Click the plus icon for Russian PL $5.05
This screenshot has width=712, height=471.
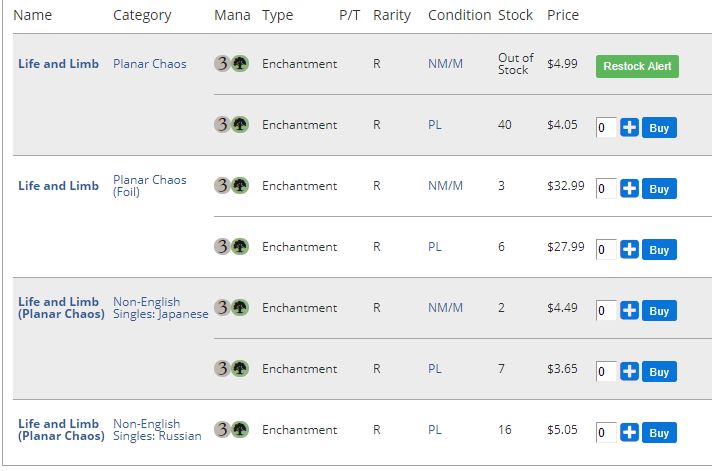click(x=629, y=432)
